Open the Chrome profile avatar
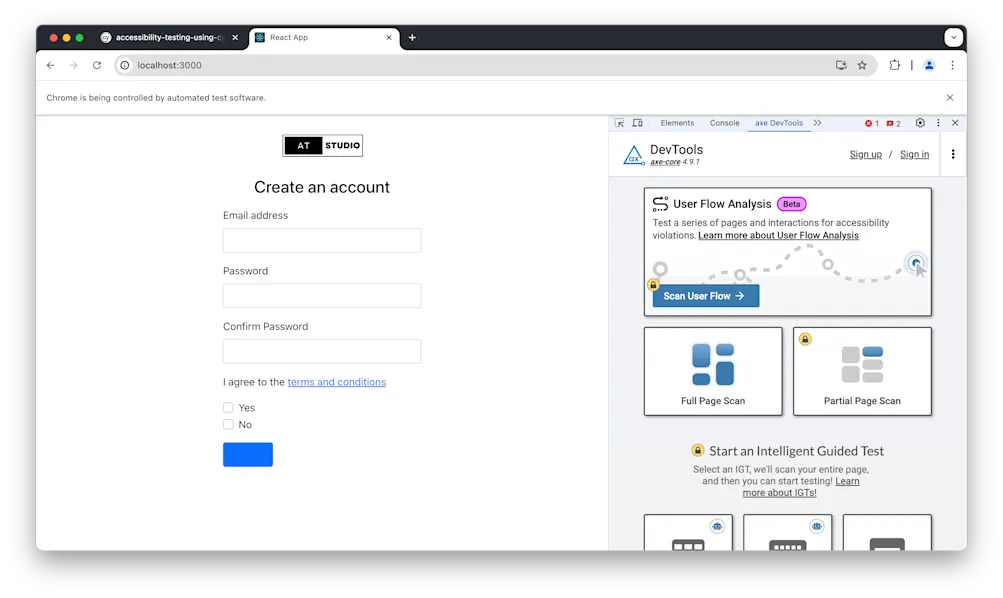 929,65
